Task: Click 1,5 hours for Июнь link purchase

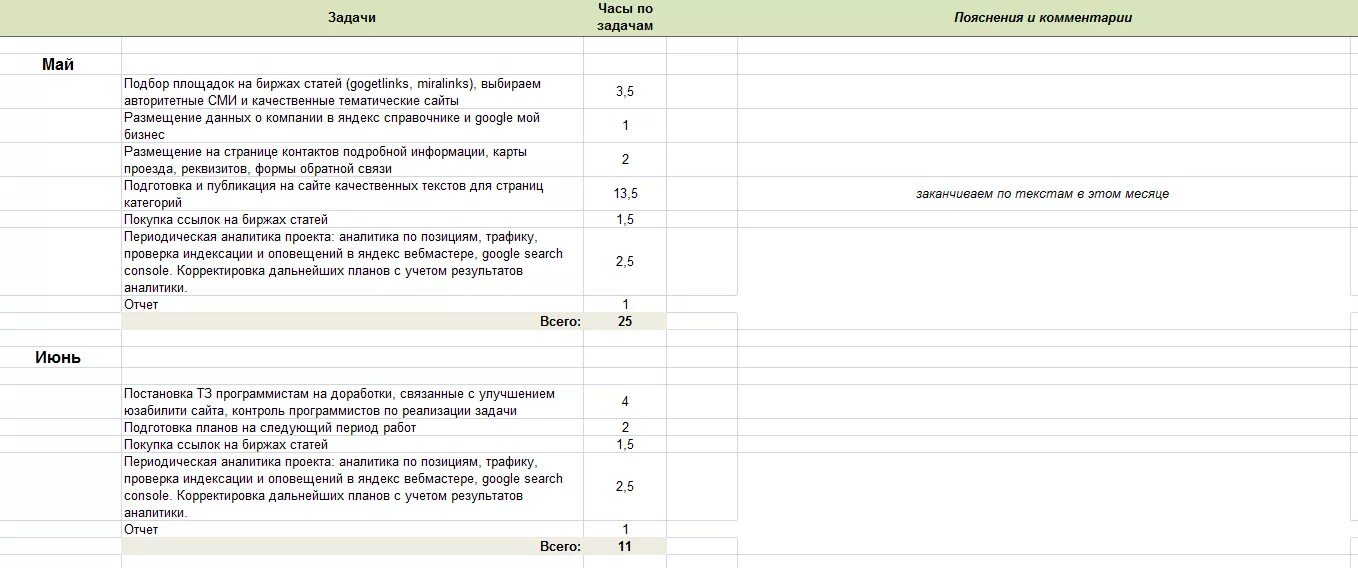Action: (x=625, y=444)
